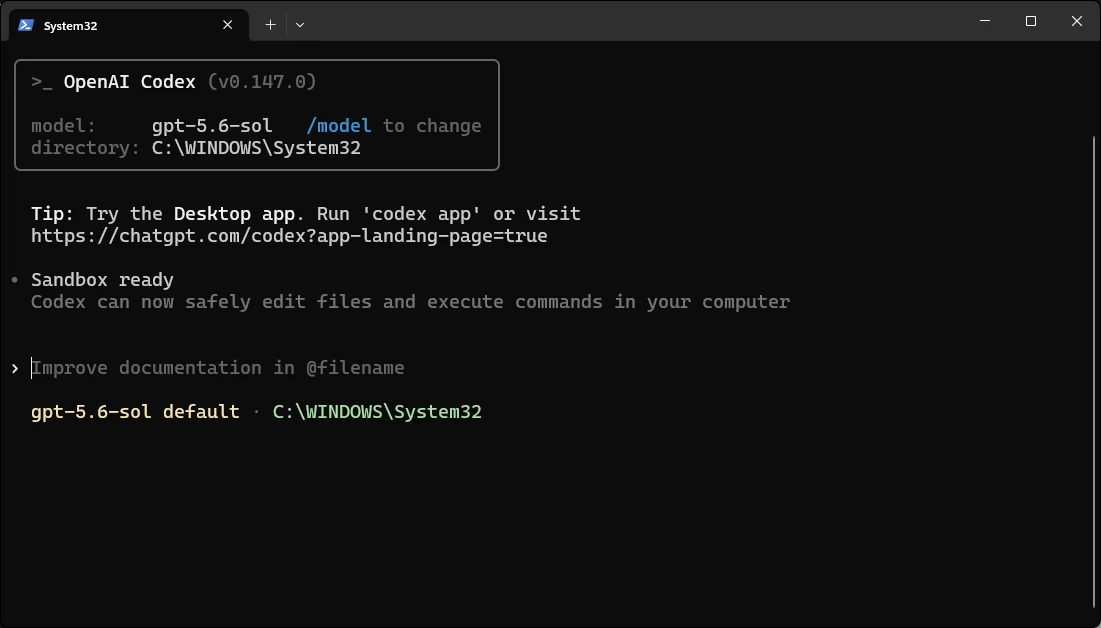Click the 'Tip:' line about Desktop app
The height and width of the screenshot is (628, 1101).
(x=305, y=214)
